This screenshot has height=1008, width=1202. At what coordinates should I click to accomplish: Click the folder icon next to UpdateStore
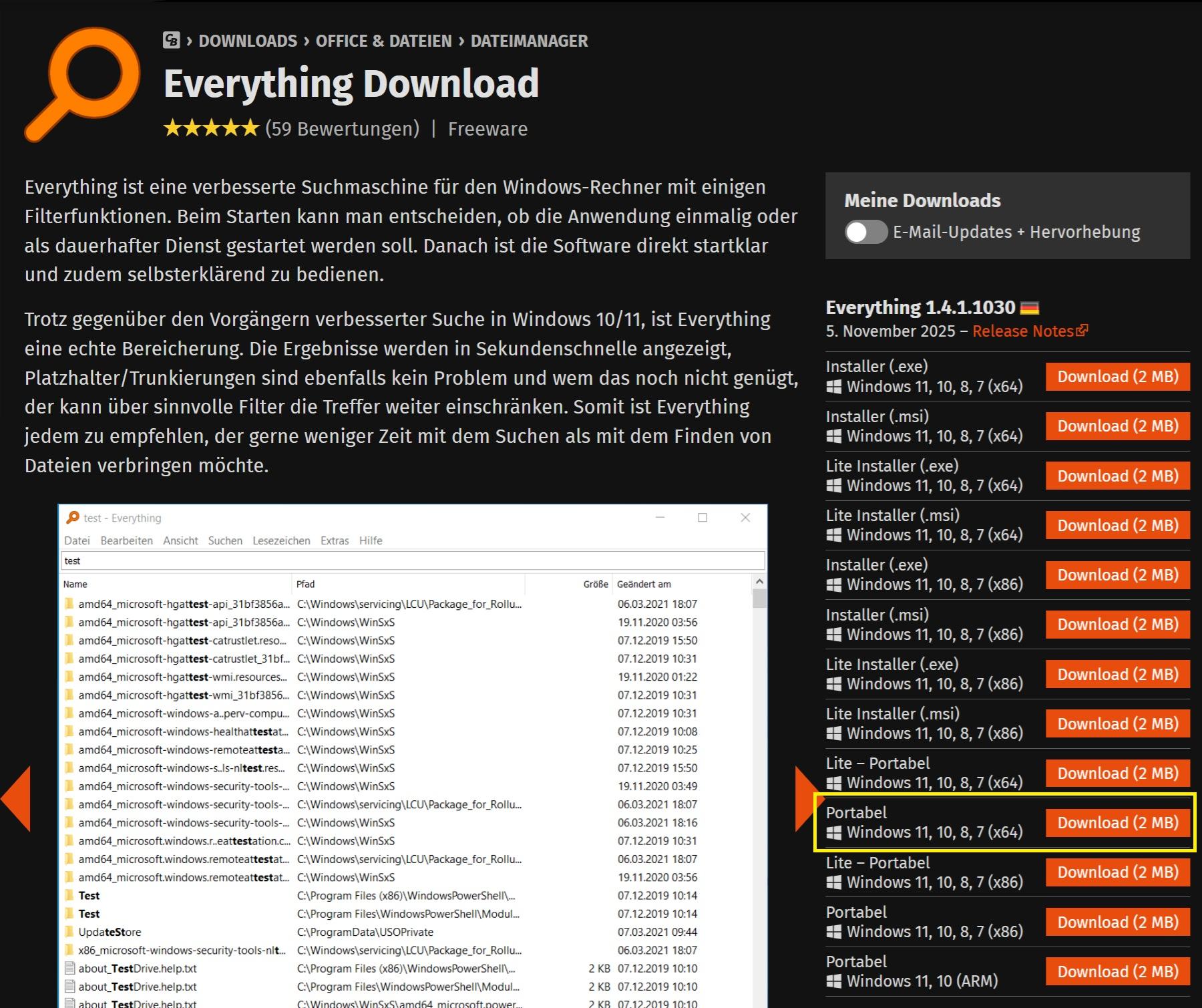tap(69, 932)
